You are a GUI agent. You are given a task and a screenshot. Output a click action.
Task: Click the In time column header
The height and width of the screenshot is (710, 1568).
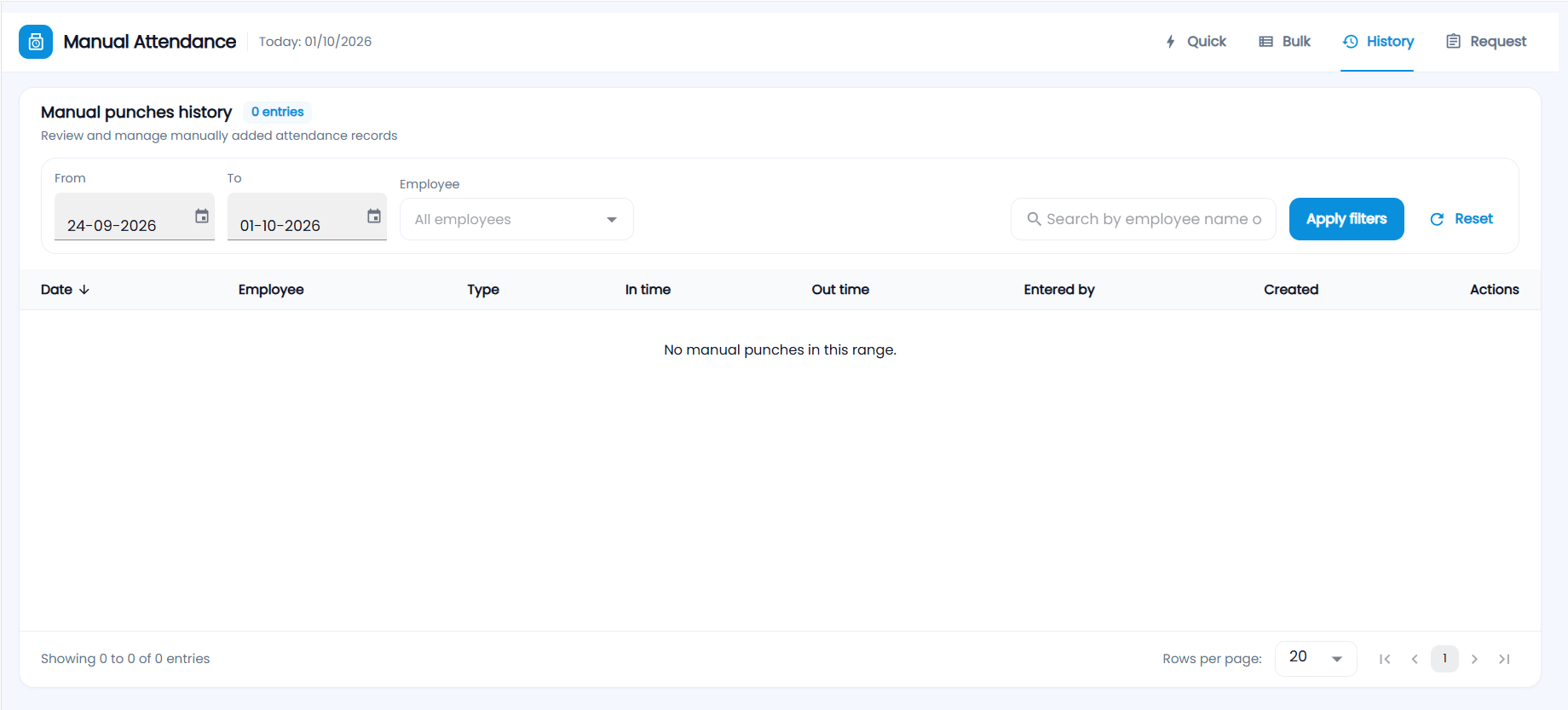pos(648,290)
